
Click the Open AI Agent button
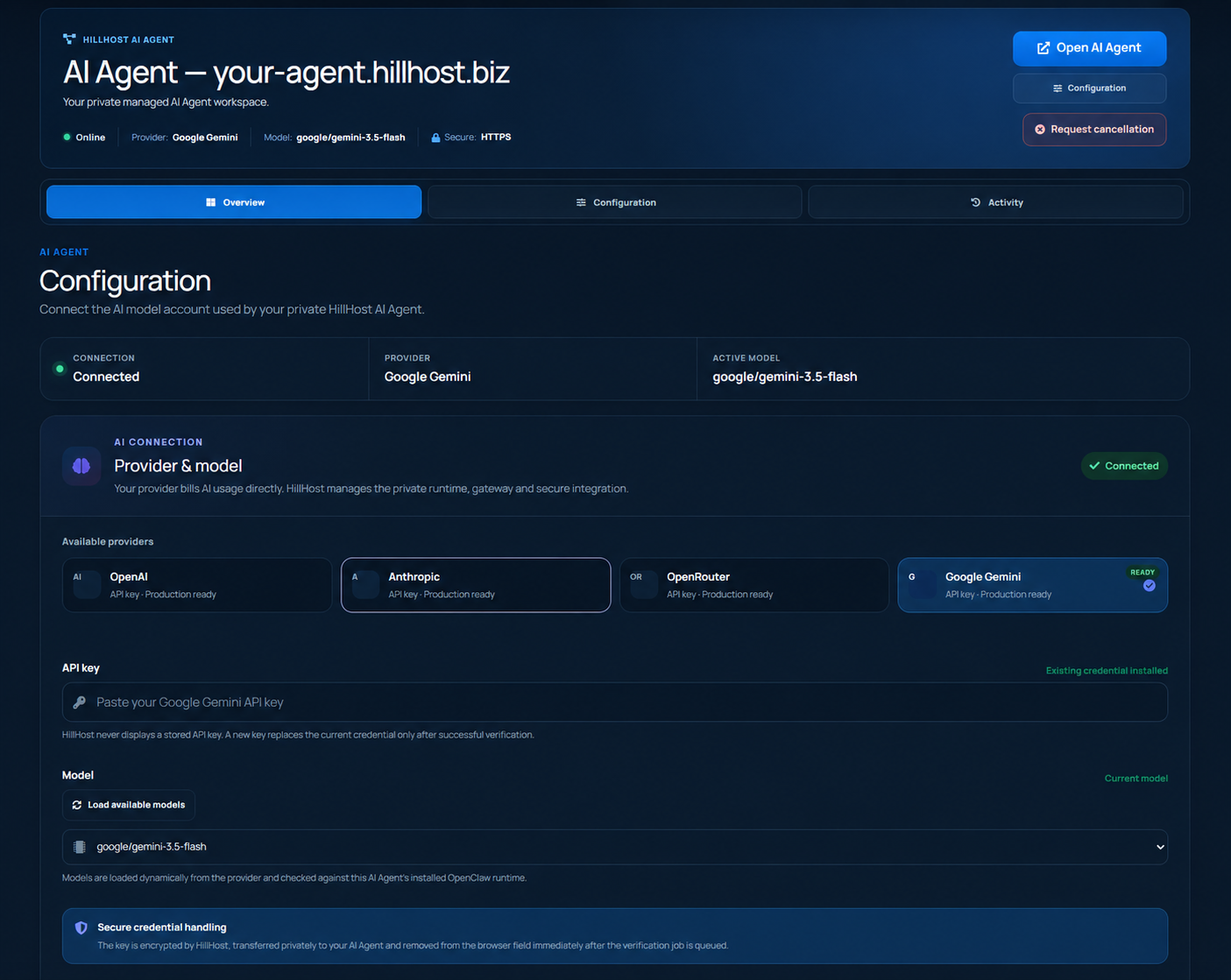tap(1089, 48)
